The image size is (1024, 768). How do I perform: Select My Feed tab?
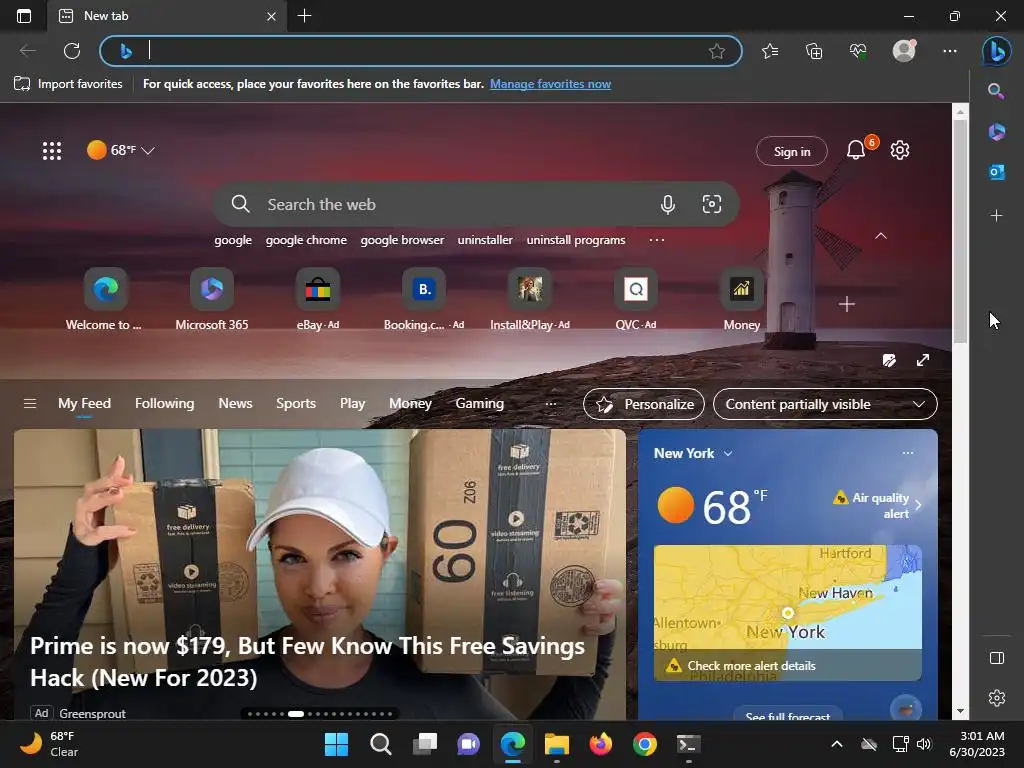pos(84,404)
